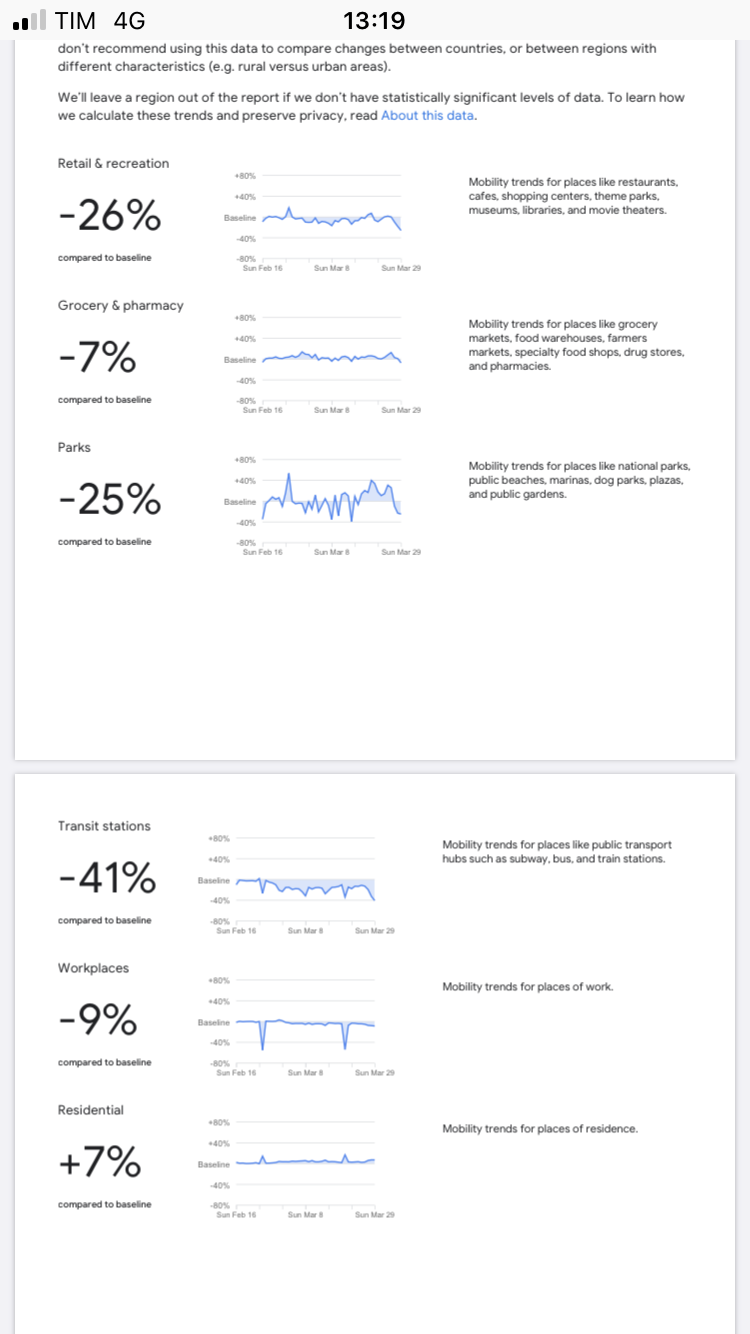Image resolution: width=750 pixels, height=1334 pixels.
Task: Click the Residential heading
Action: [91, 1110]
